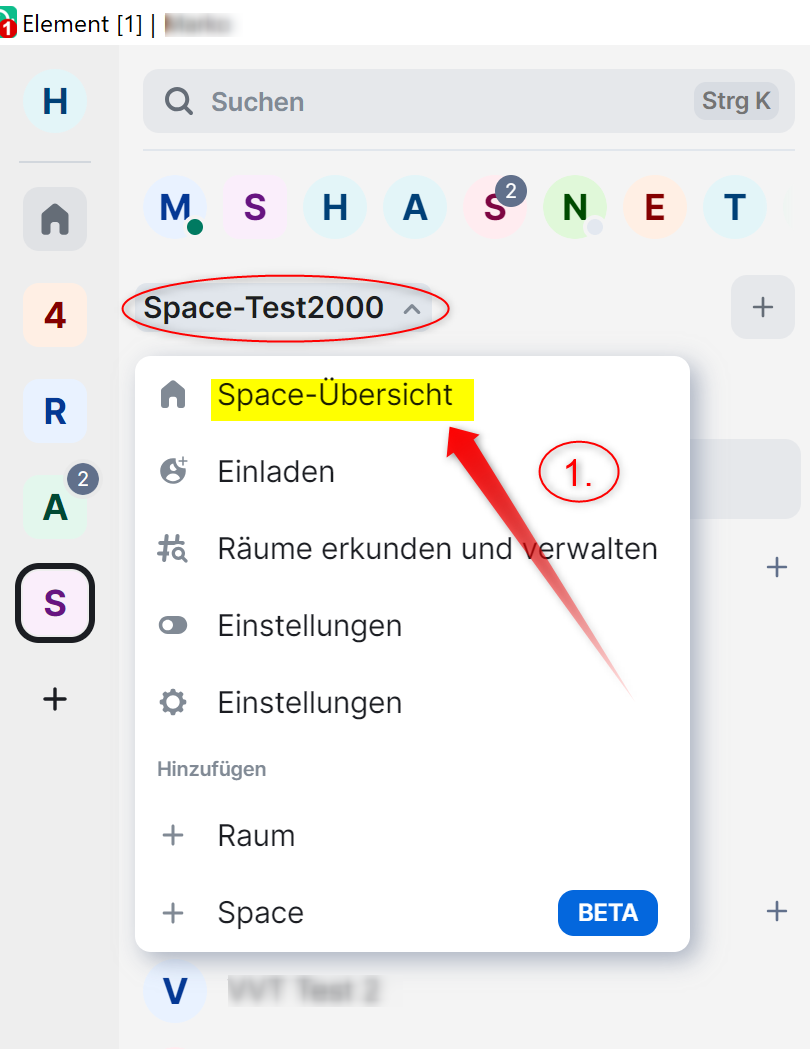
Task: Collapse the Space-Test2000 header menu
Action: (x=283, y=308)
